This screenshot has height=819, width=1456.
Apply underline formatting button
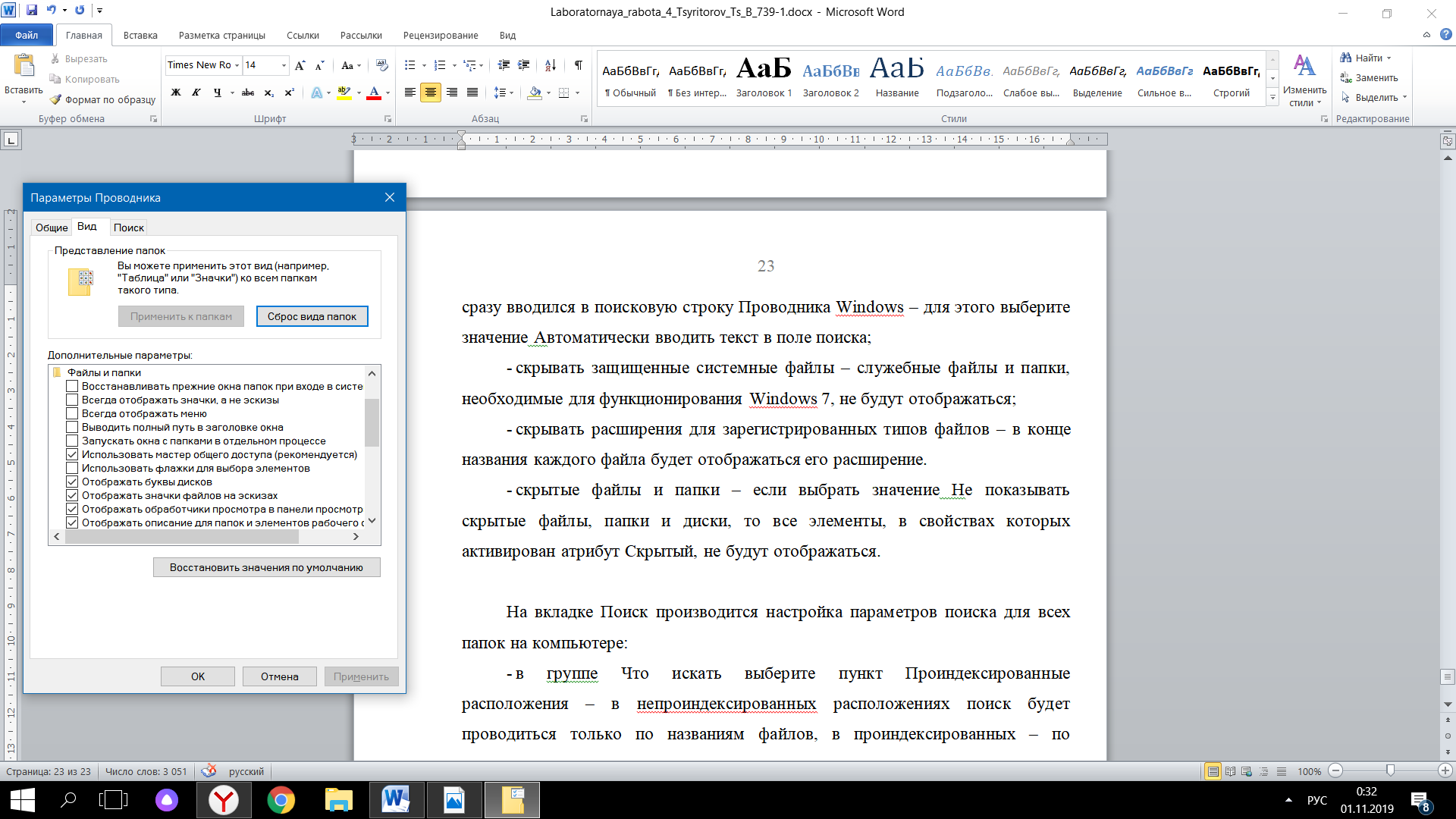(x=218, y=93)
